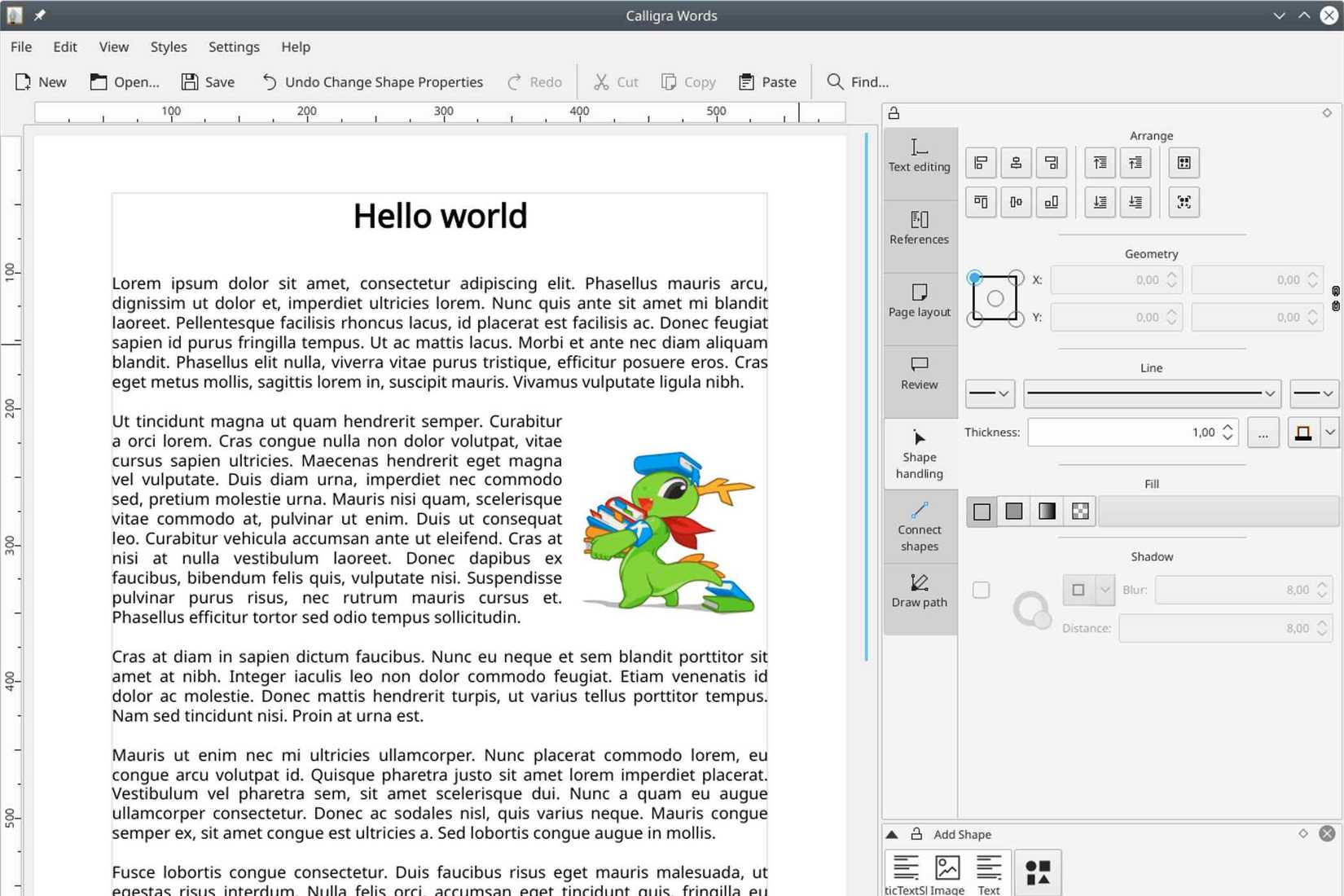Screen dimensions: 1344x896
Task: Open the References panel
Action: click(919, 227)
